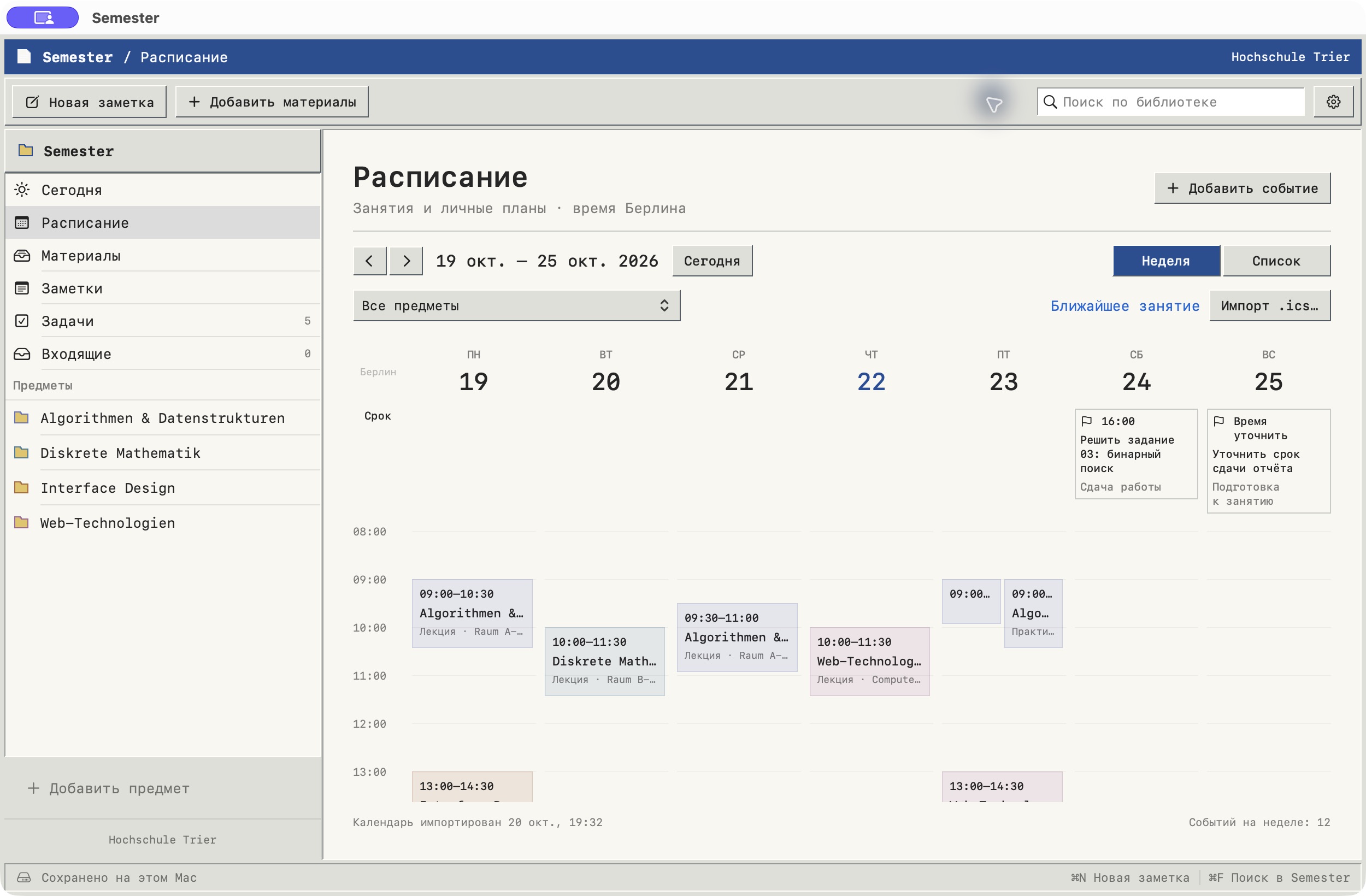Click Добавить материалы button
The height and width of the screenshot is (896, 1366).
tap(272, 102)
